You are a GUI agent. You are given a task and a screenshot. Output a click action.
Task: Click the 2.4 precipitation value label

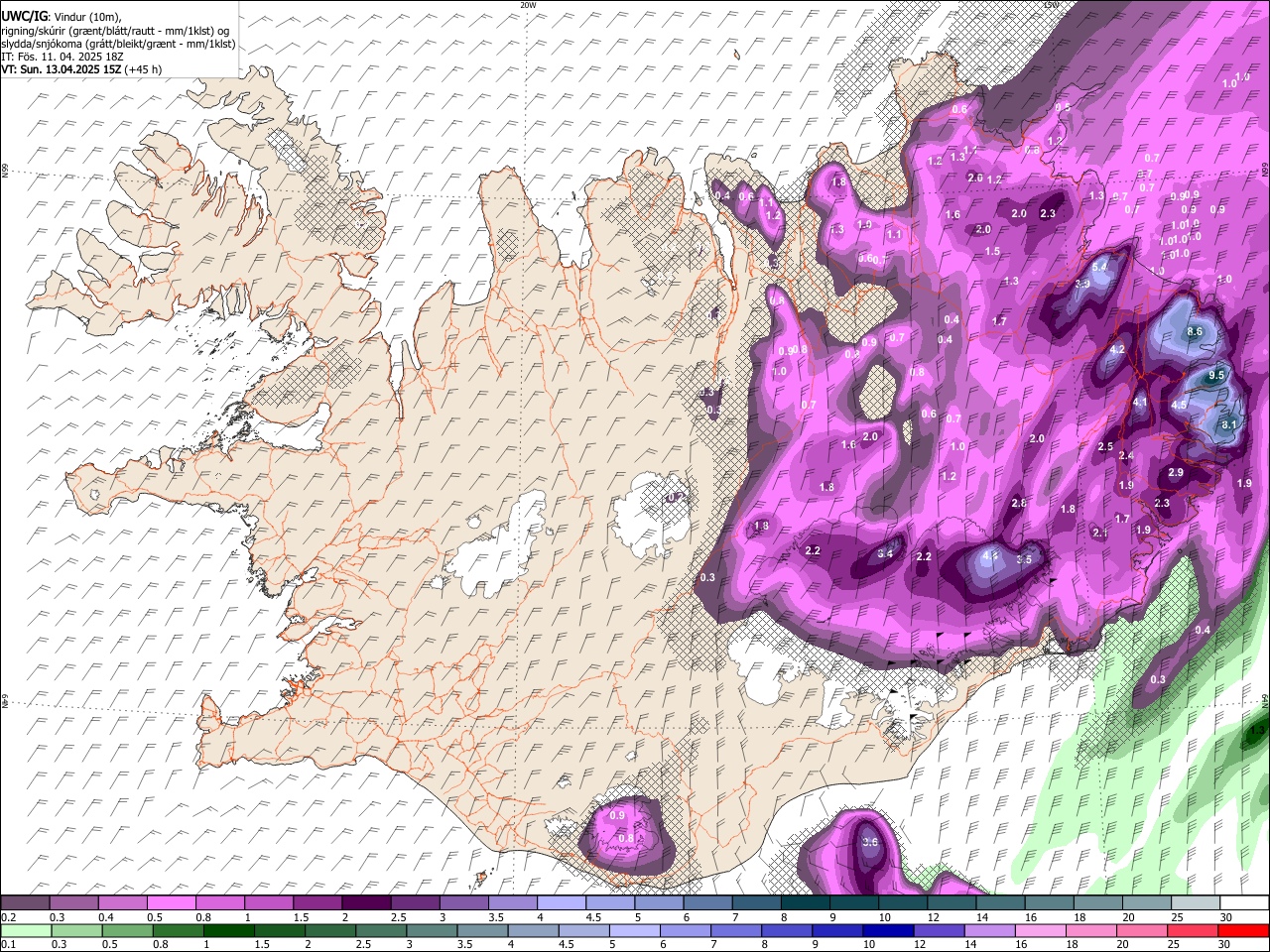(1126, 456)
